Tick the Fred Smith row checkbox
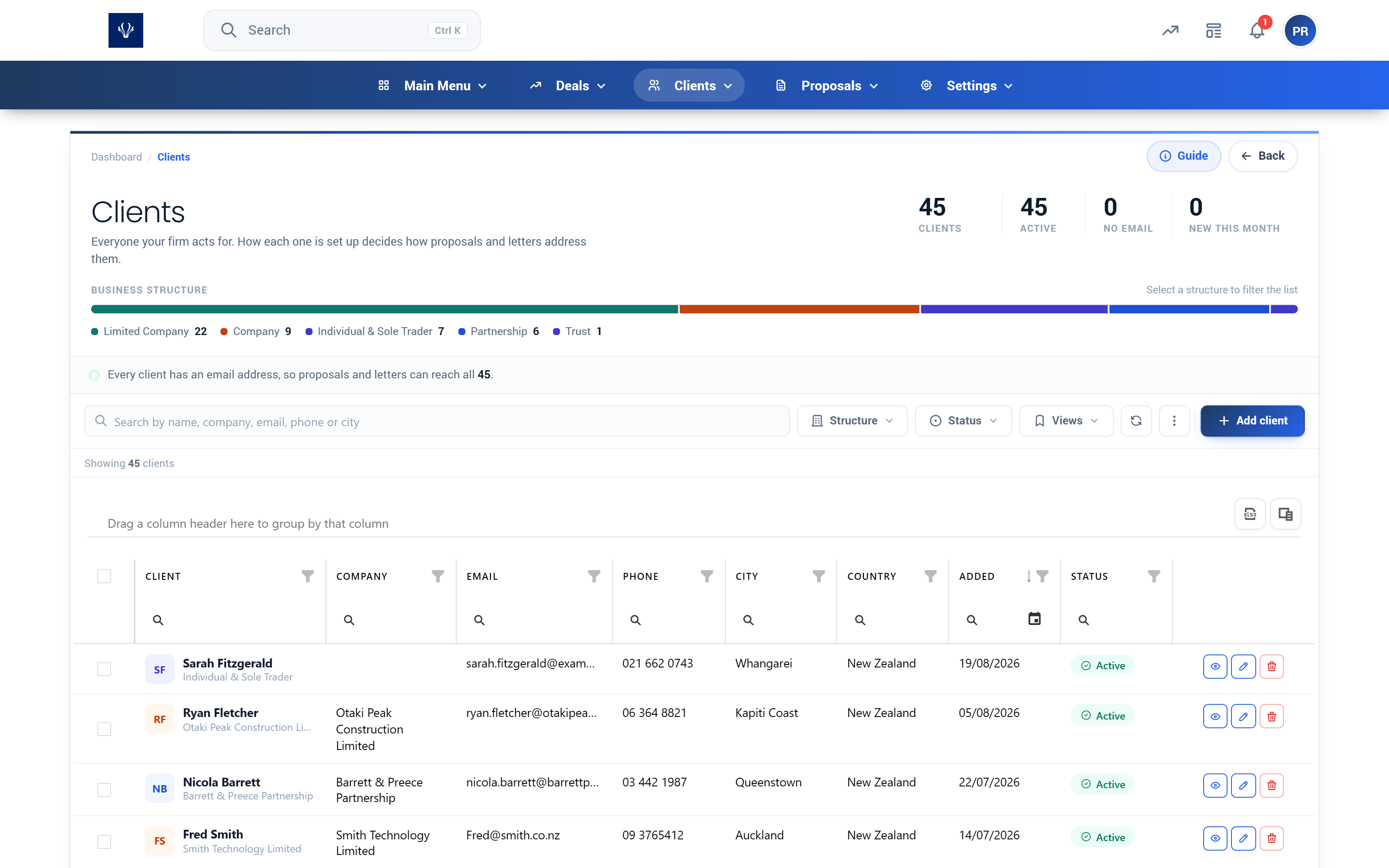 [104, 842]
